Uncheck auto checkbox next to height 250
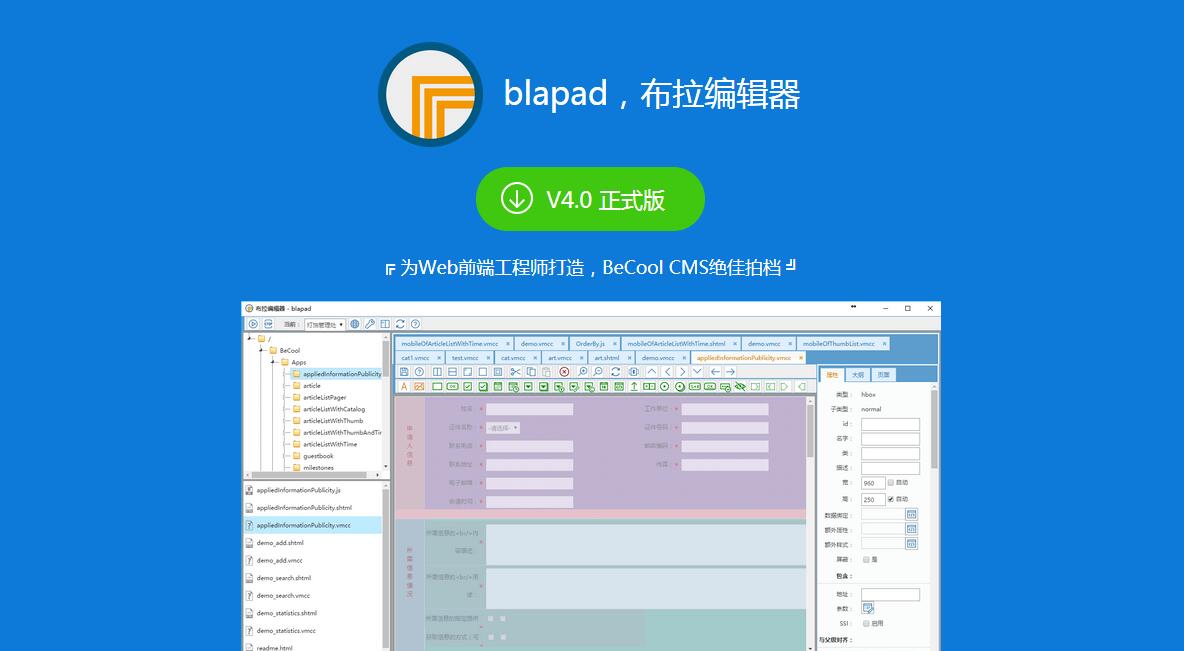The height and width of the screenshot is (651, 1184). (x=891, y=499)
